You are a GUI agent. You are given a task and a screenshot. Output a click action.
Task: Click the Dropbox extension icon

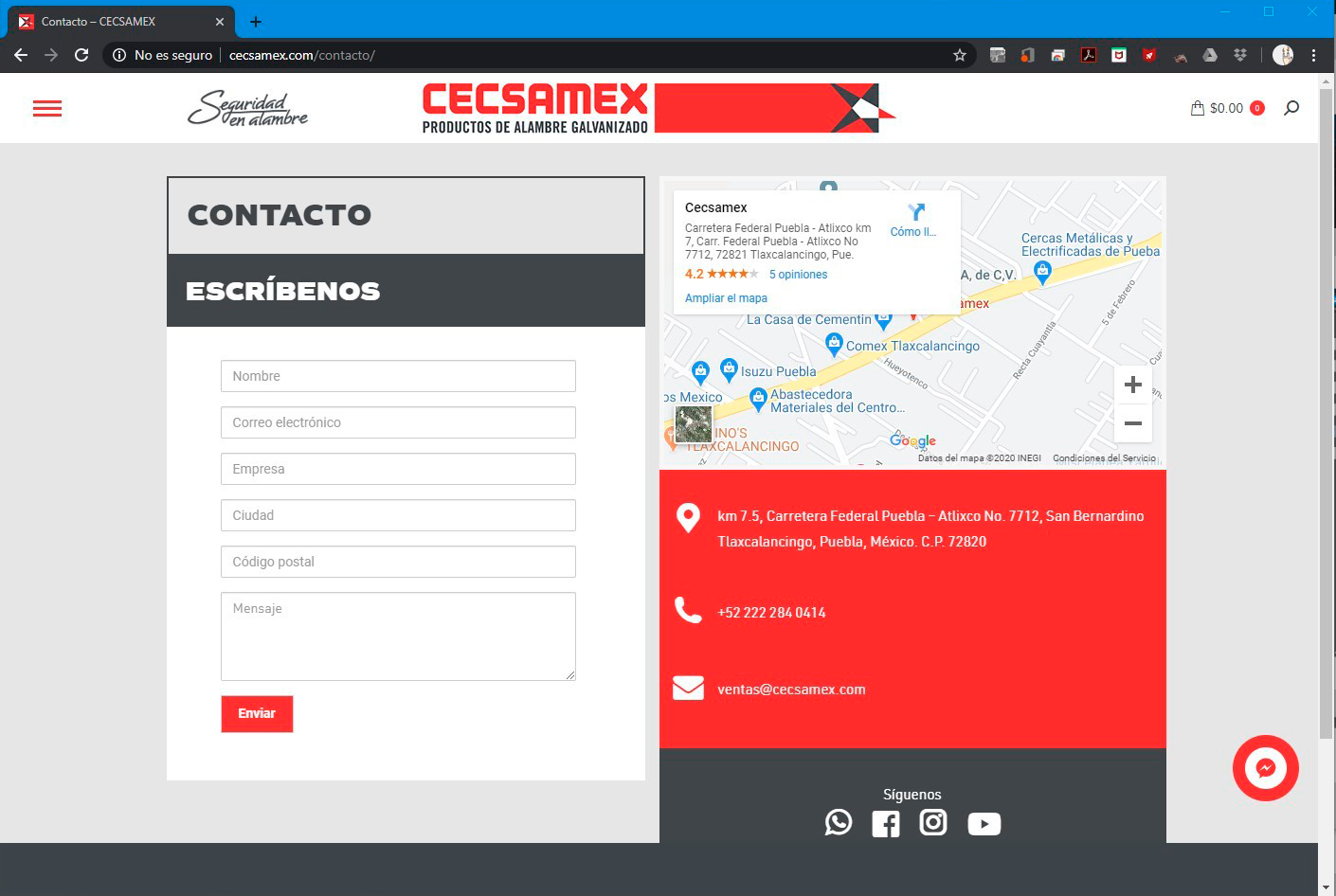[x=1240, y=55]
